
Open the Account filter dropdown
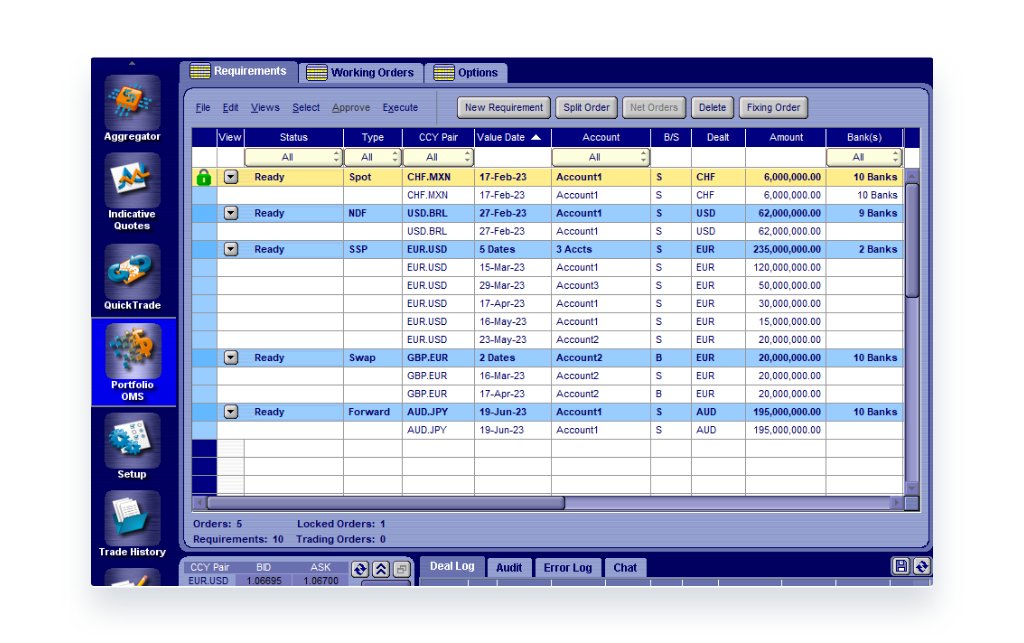[x=600, y=157]
